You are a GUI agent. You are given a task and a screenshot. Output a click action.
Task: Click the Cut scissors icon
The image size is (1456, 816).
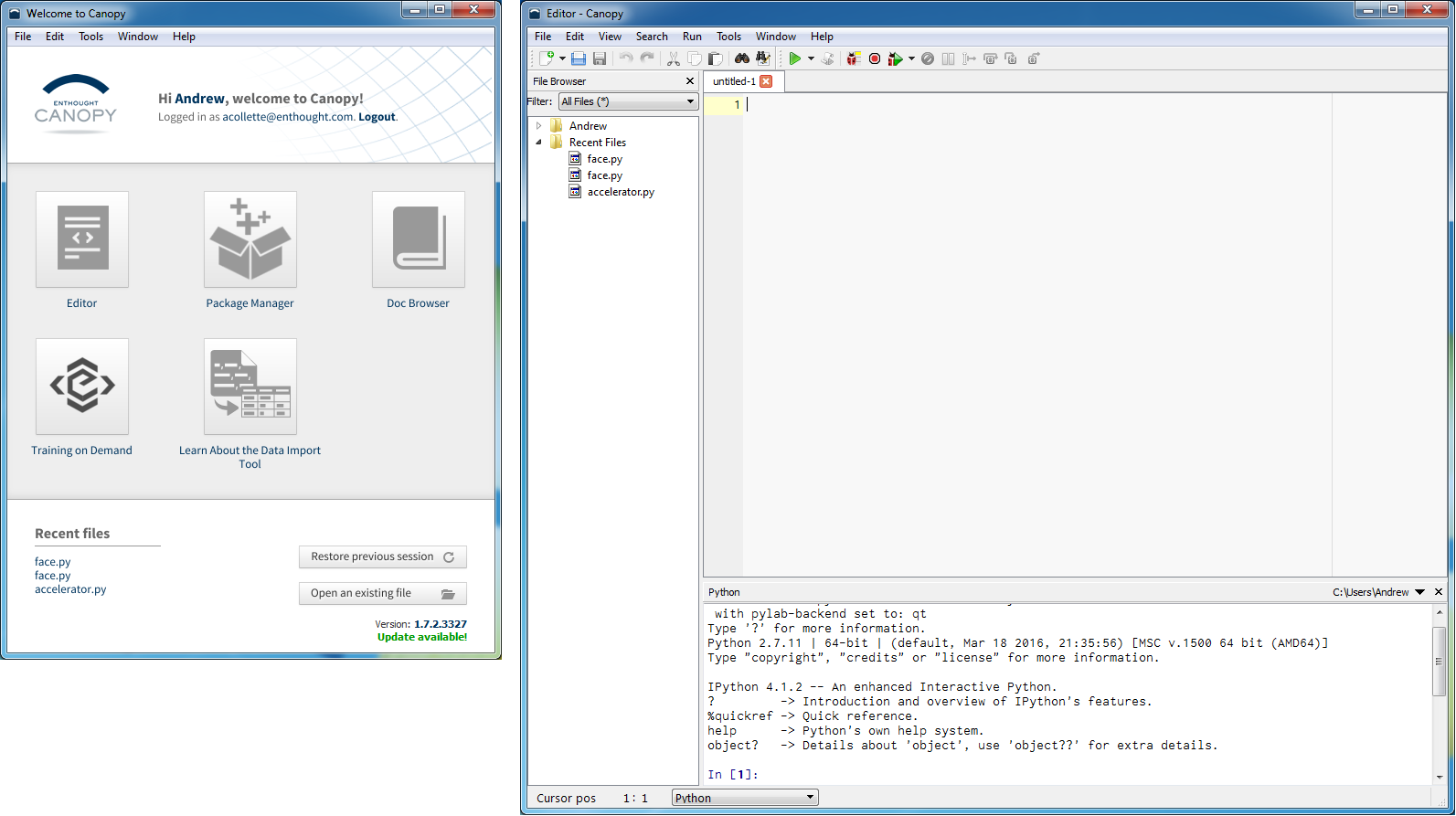point(674,58)
